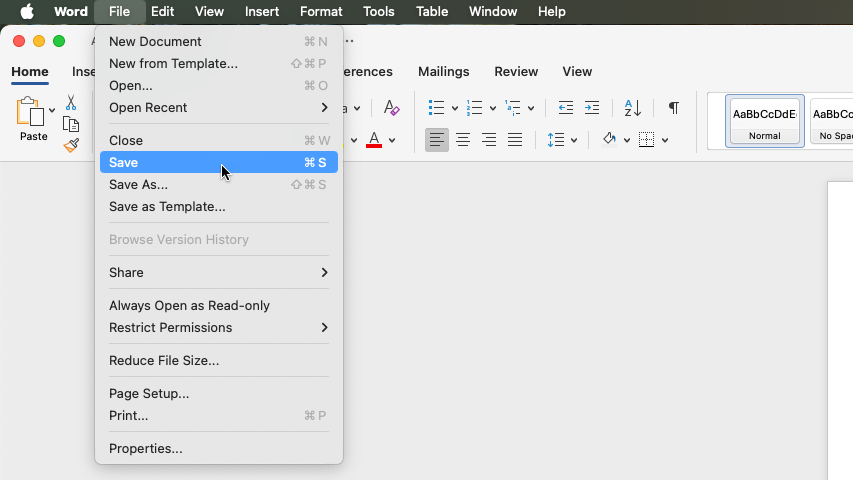Choose Reduce File Size... menu item

[219, 360]
